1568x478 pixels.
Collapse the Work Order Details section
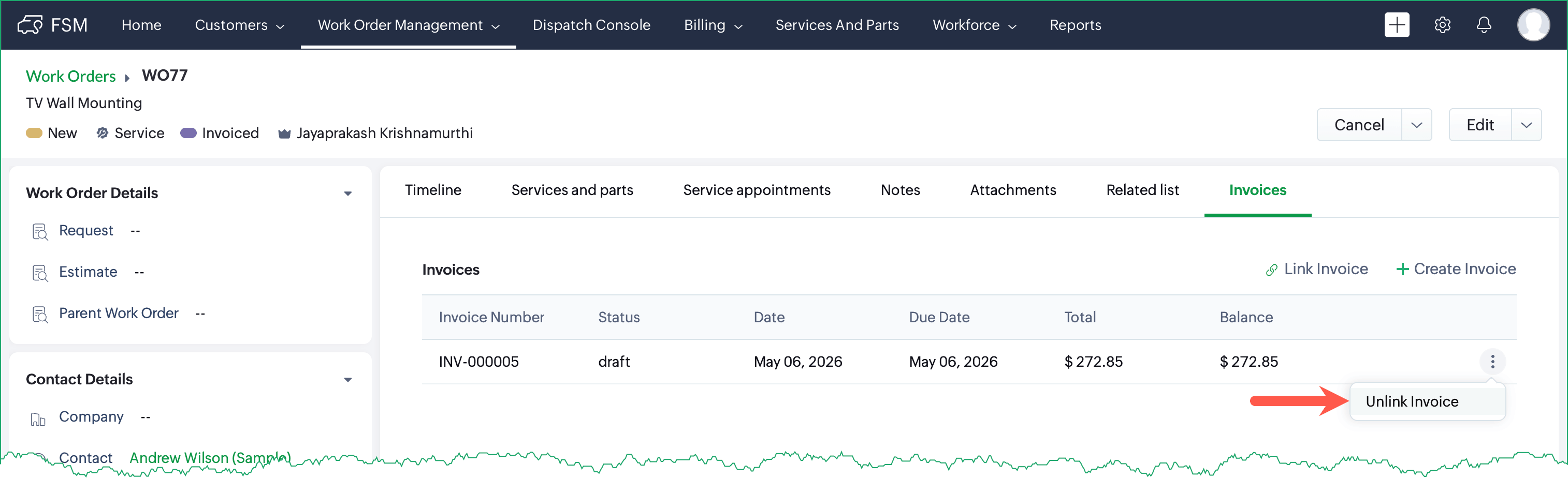click(x=347, y=193)
